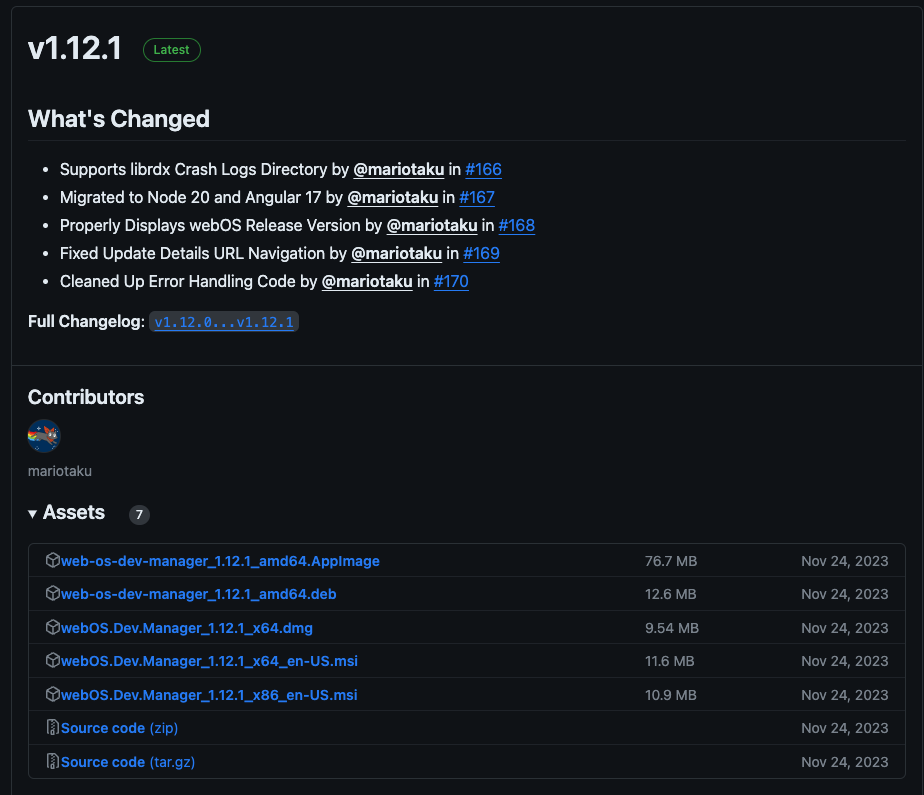Click the Contributors heading
This screenshot has width=924, height=795.
tap(86, 397)
